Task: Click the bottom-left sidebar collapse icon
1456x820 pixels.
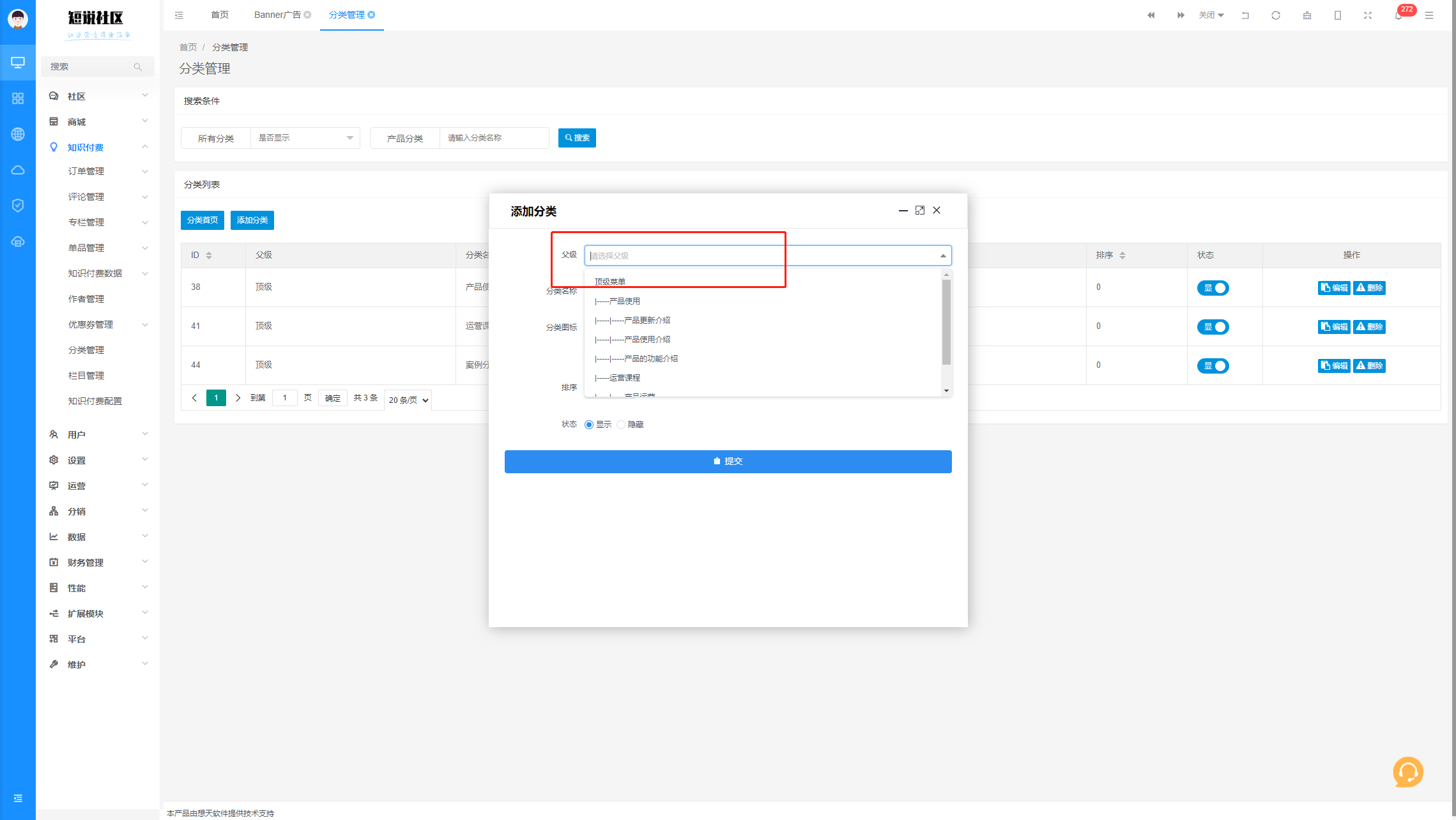Action: (x=18, y=798)
